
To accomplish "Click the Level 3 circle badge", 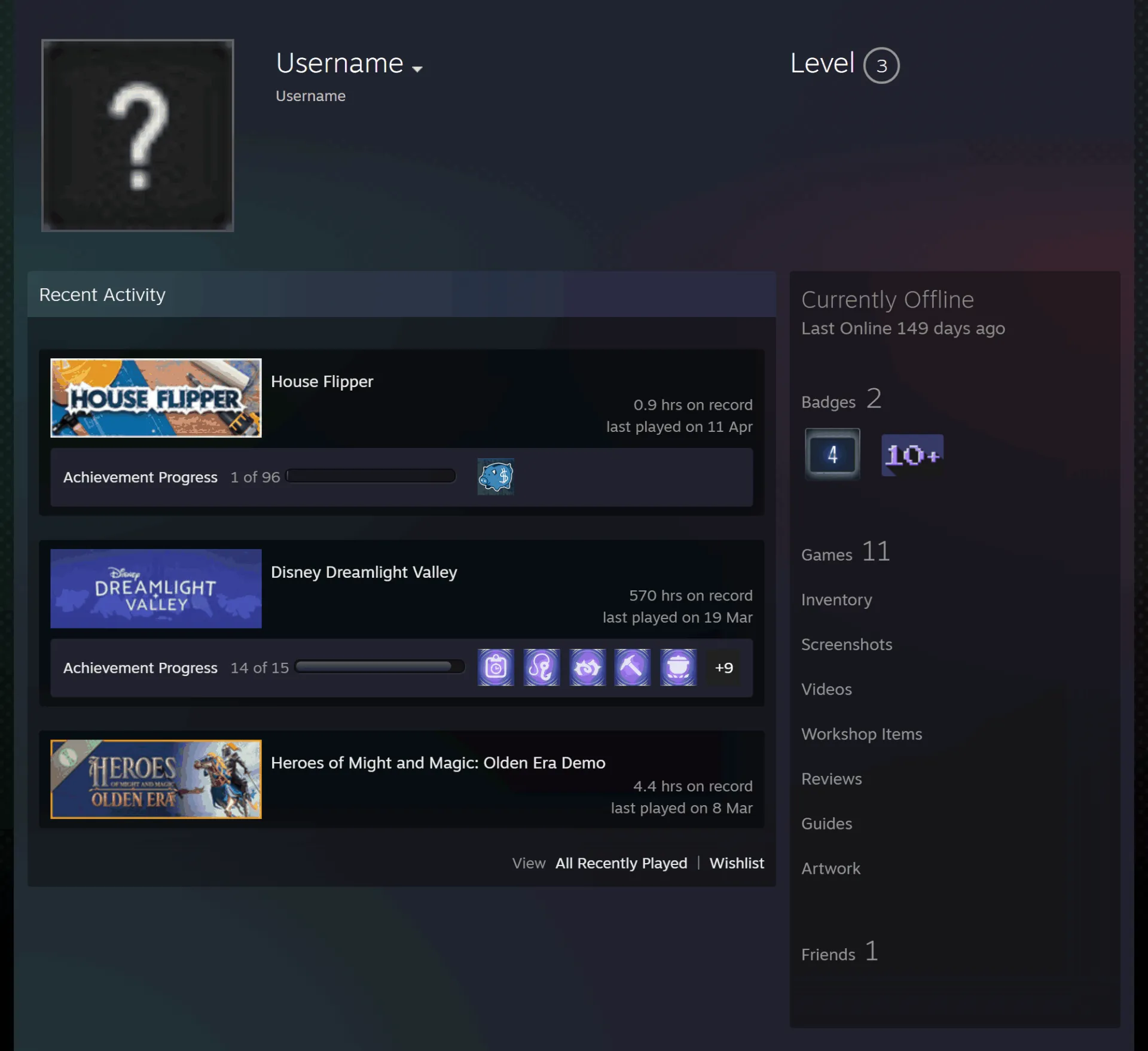I will click(x=881, y=65).
